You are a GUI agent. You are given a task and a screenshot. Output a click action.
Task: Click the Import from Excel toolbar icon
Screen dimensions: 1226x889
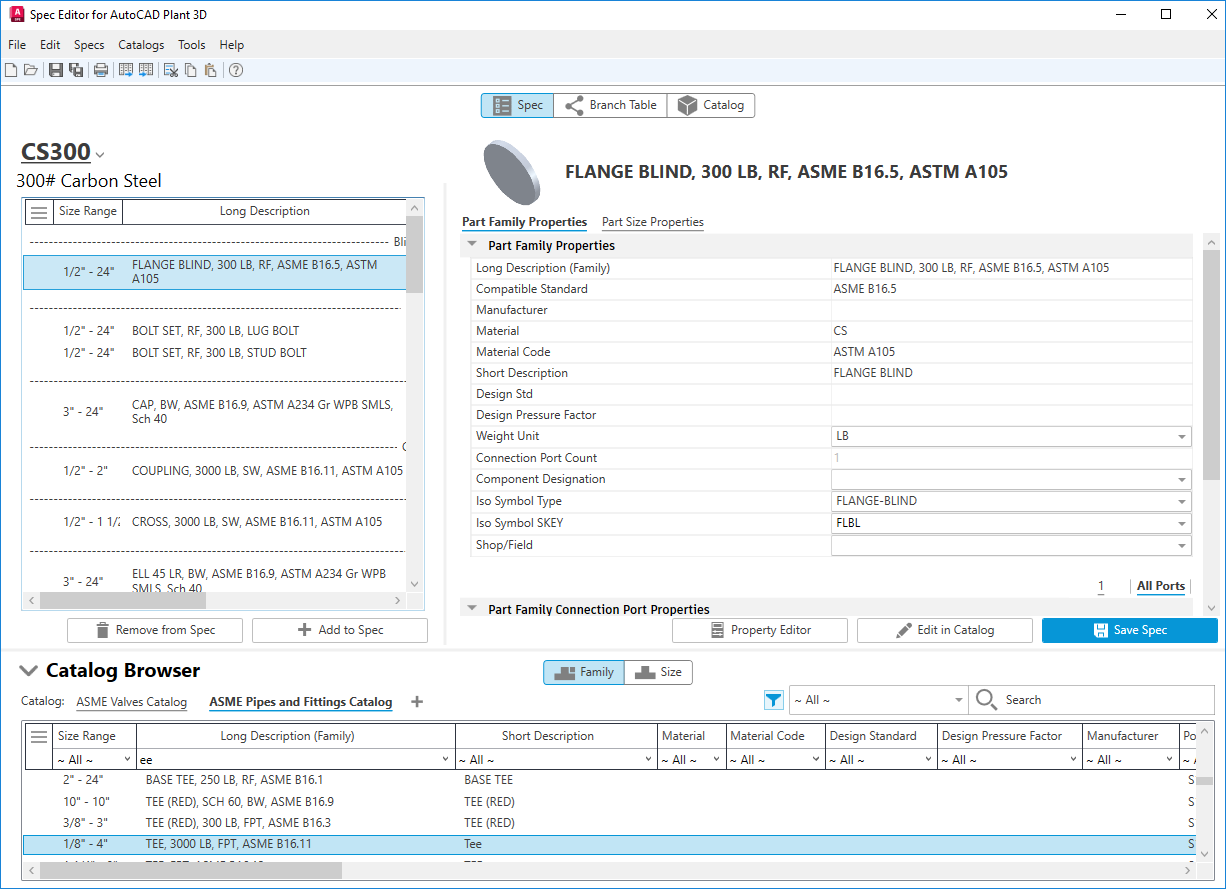[146, 70]
